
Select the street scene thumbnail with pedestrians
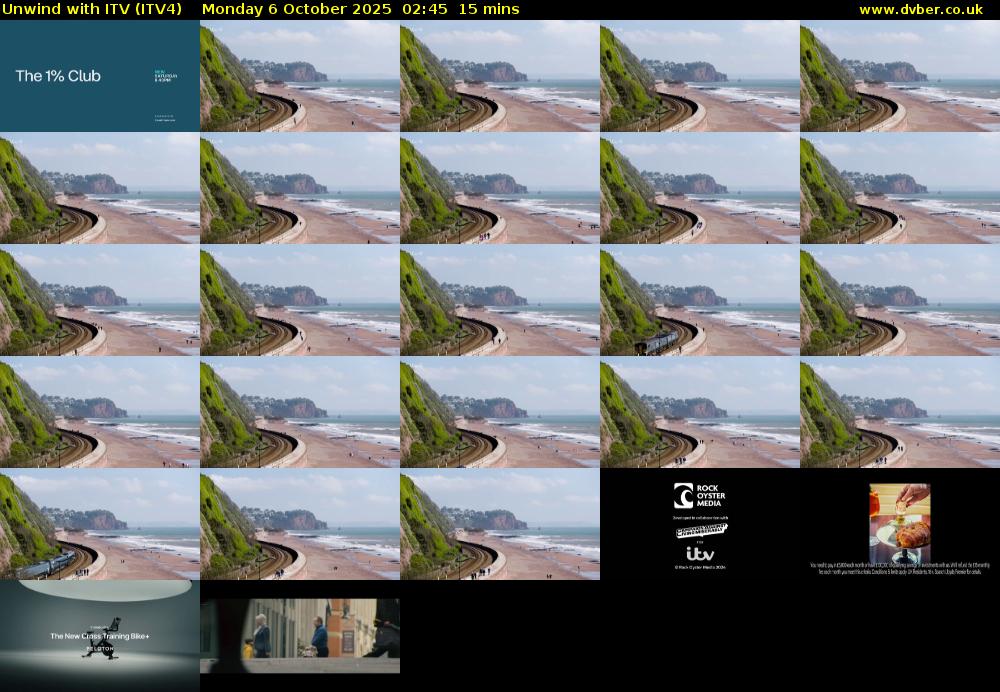(299, 636)
